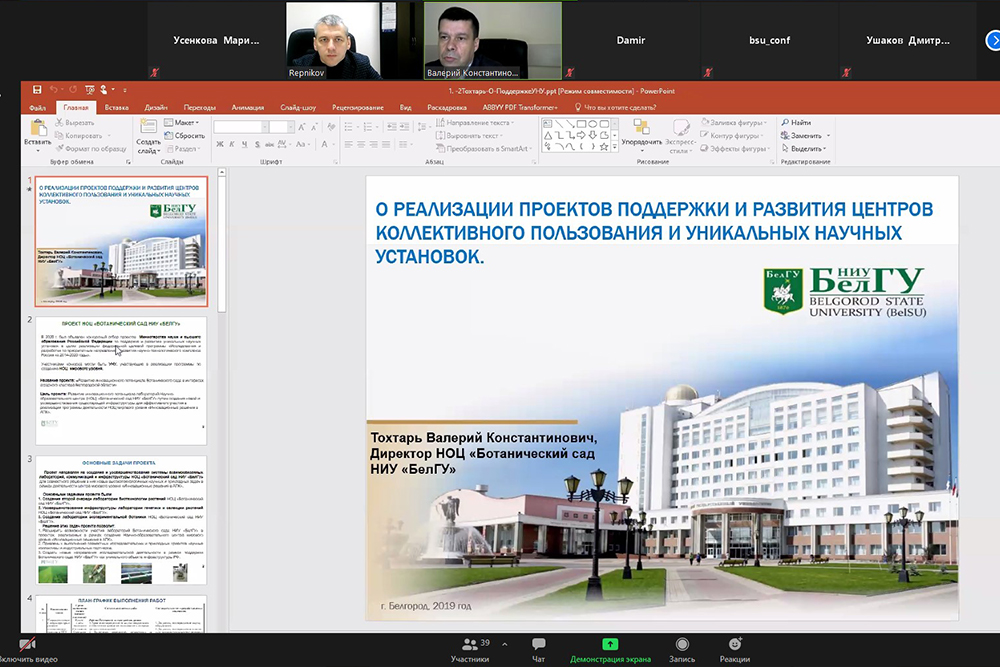Open the Анимация ribbon tab
This screenshot has width=1000, height=667.
(x=247, y=107)
